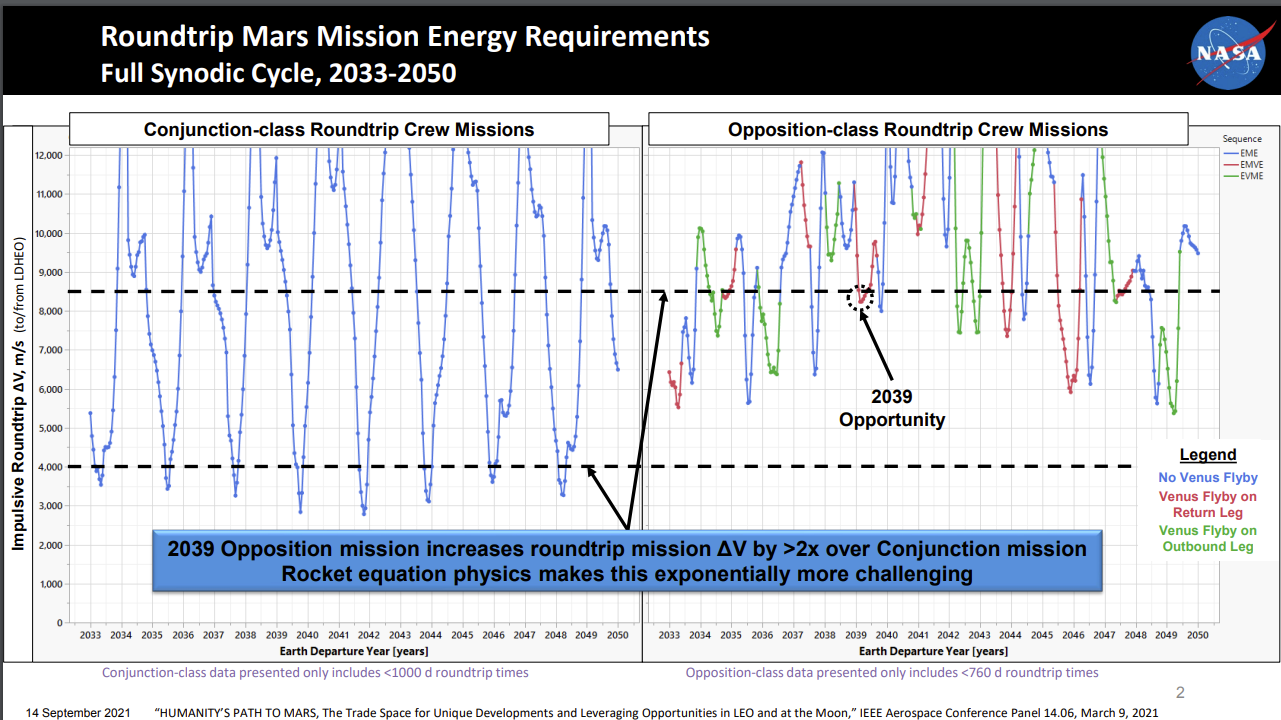This screenshot has width=1281, height=720.
Task: Click the 4,000 y-axis value
Action: [50, 467]
